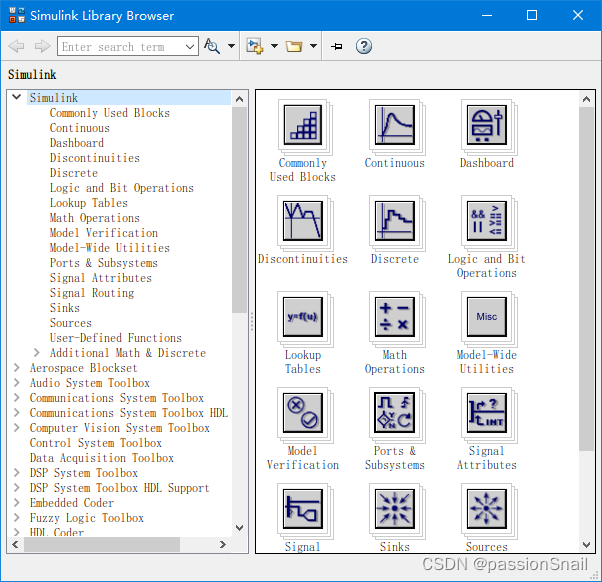The width and height of the screenshot is (602, 582).
Task: Click the open folder toolbar icon
Action: pyautogui.click(x=294, y=46)
